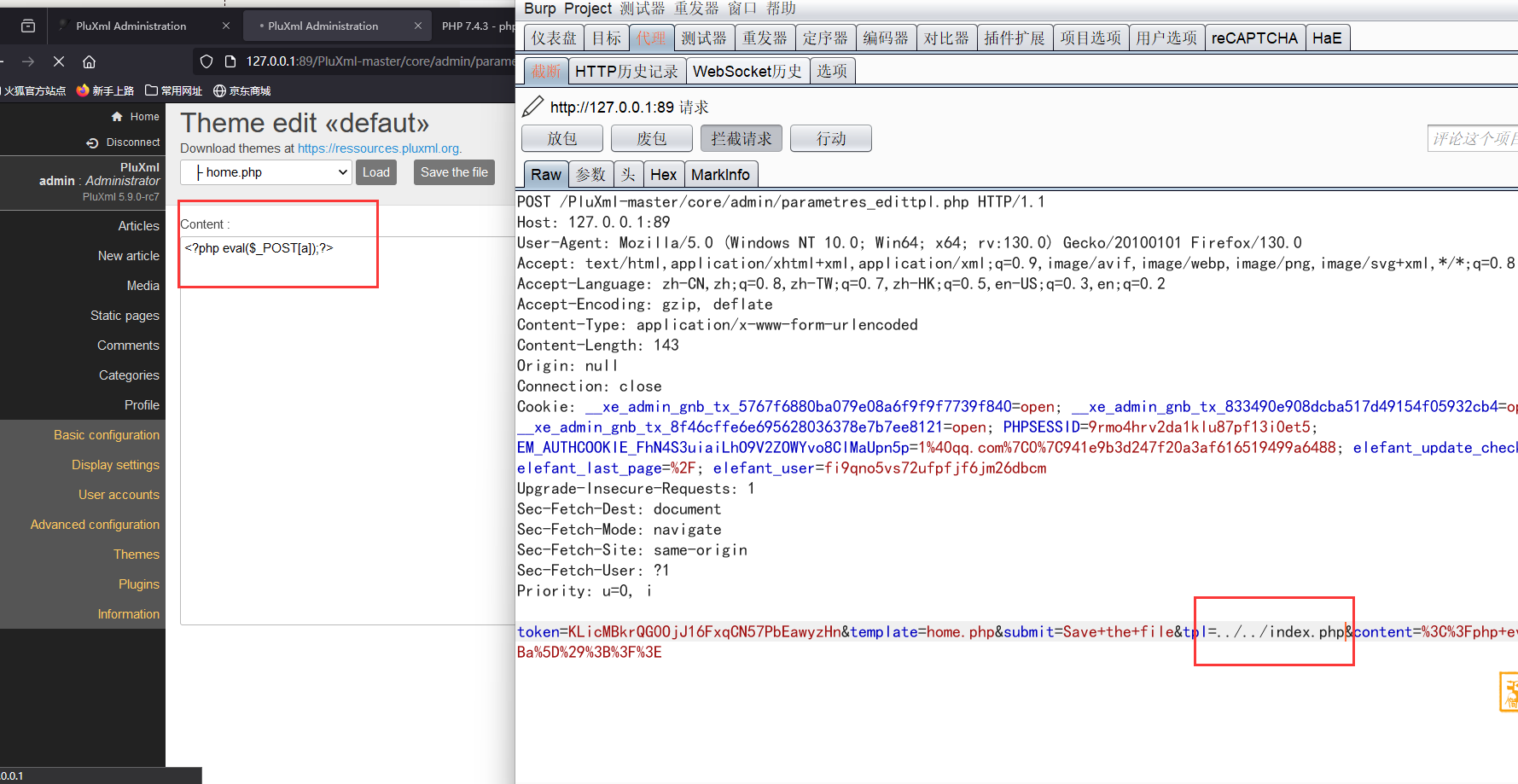Open Media in the PluXml sidebar
The width and height of the screenshot is (1518, 784).
(x=142, y=286)
